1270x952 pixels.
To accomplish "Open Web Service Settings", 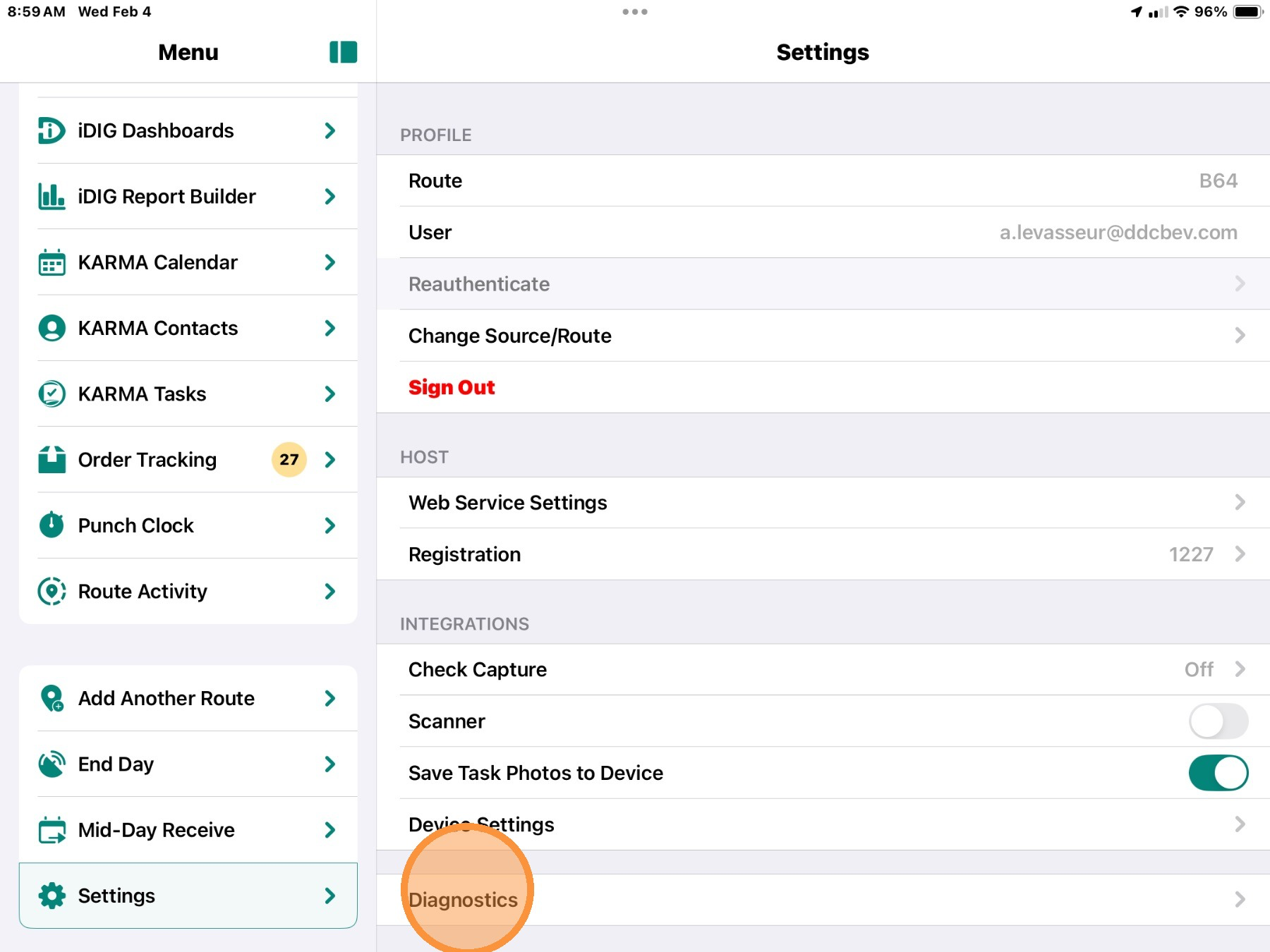I will (x=823, y=502).
